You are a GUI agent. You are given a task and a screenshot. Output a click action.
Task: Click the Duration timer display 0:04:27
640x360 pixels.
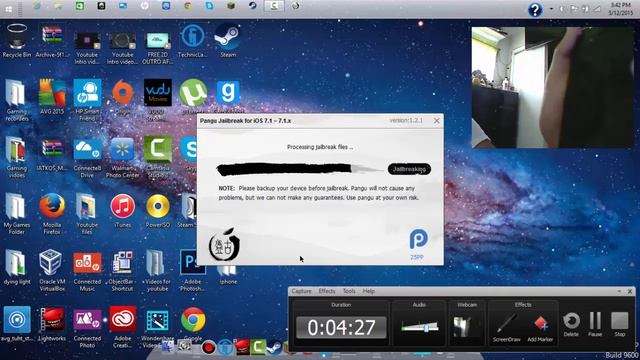click(x=341, y=327)
